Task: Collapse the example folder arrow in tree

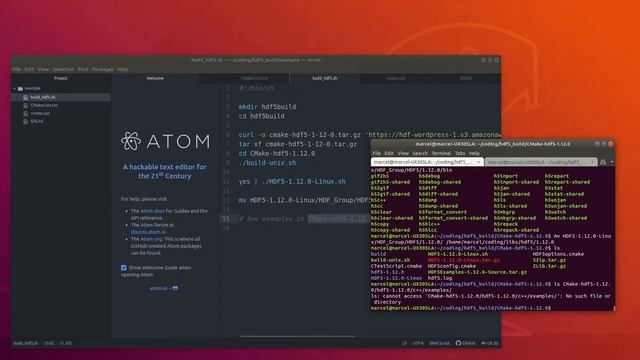Action: pyautogui.click(x=15, y=89)
